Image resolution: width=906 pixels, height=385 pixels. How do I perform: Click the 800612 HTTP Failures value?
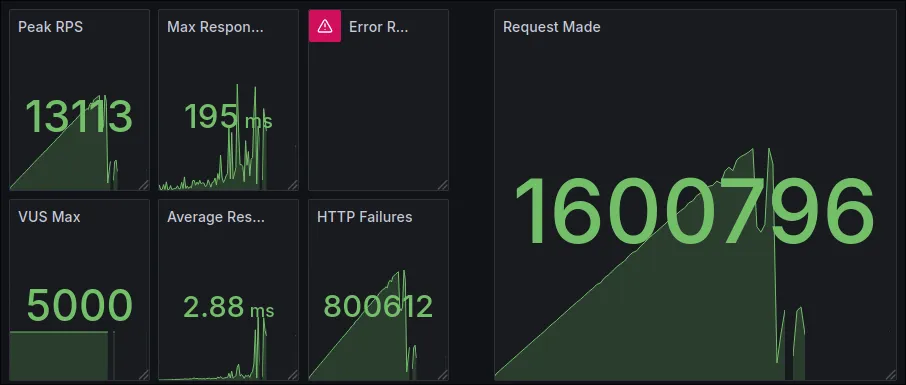click(x=378, y=306)
